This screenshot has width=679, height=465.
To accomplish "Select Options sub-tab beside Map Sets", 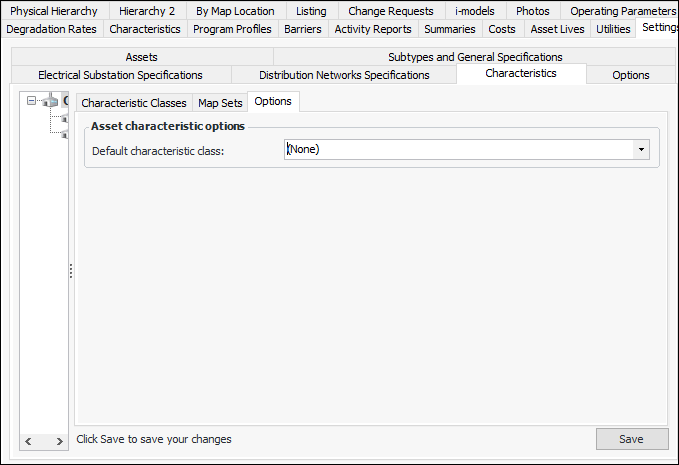I will (273, 101).
